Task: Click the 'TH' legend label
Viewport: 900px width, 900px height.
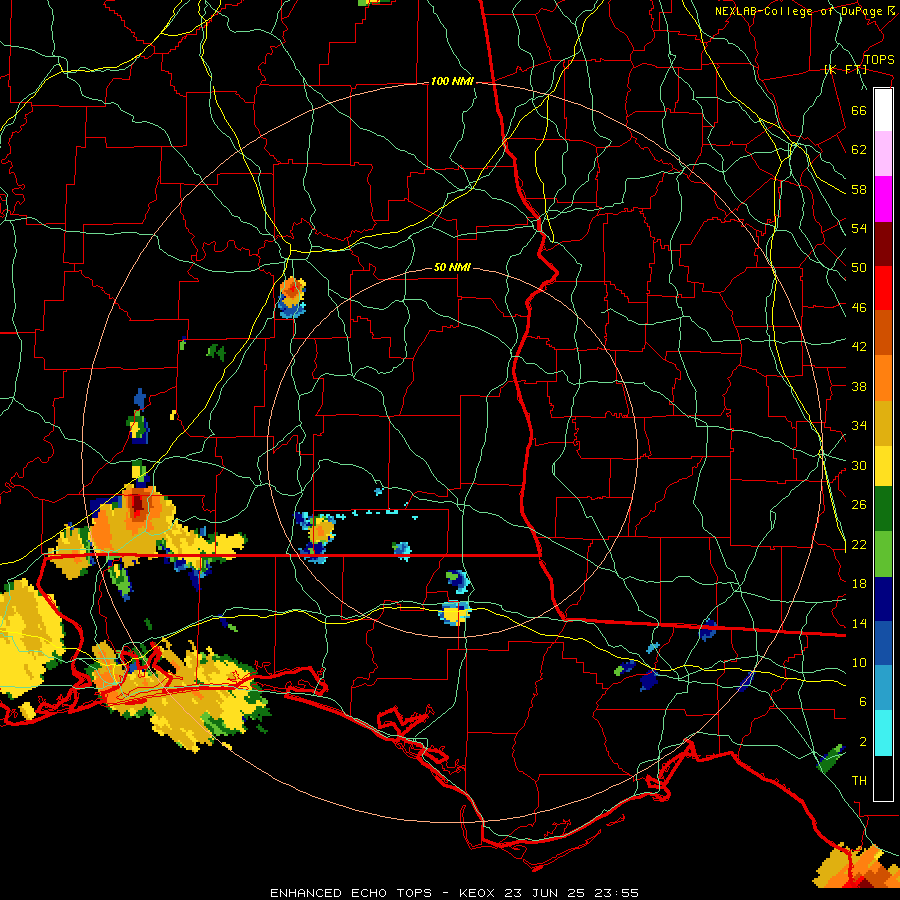Action: point(859,781)
